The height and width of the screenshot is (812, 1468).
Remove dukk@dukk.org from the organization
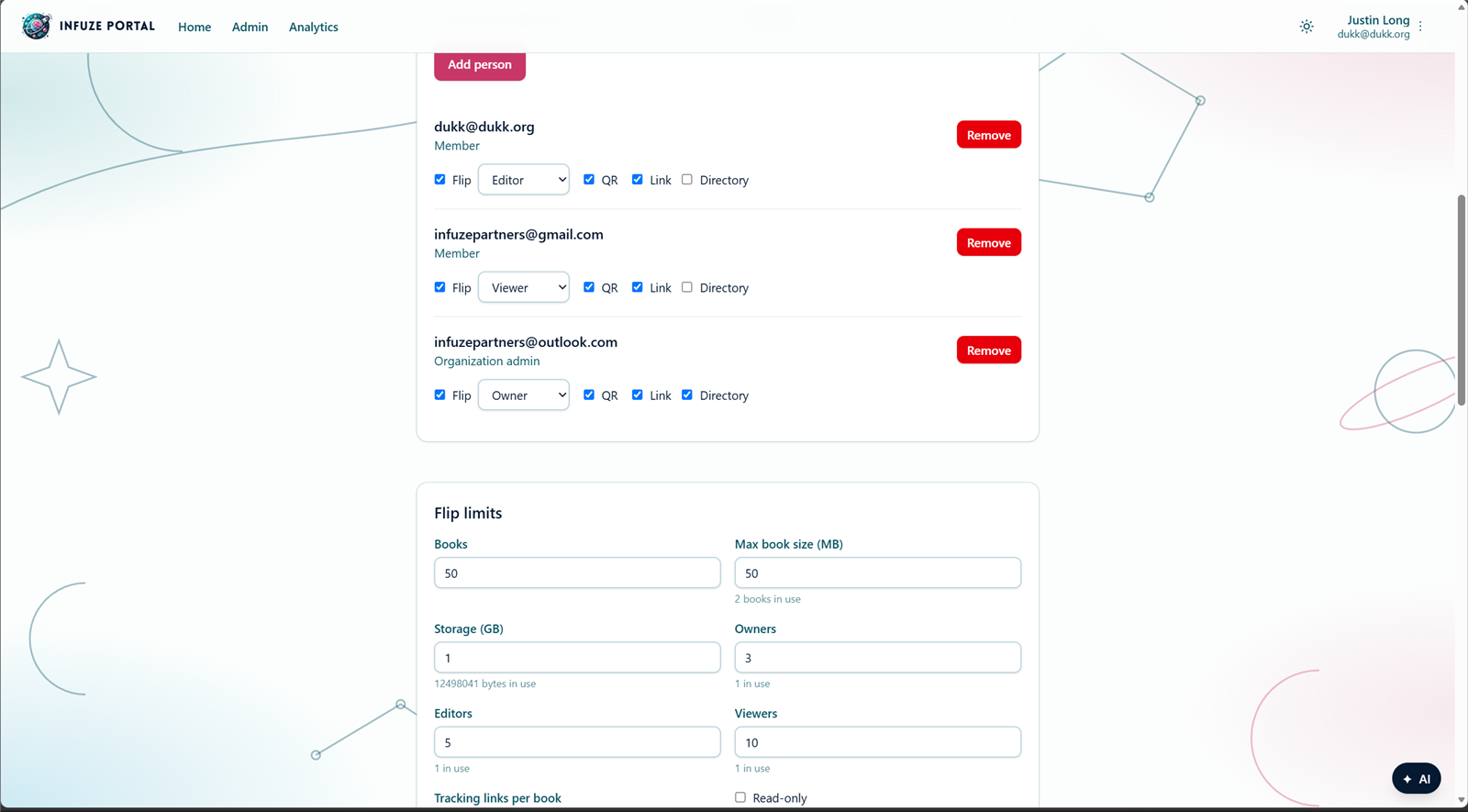coord(989,135)
